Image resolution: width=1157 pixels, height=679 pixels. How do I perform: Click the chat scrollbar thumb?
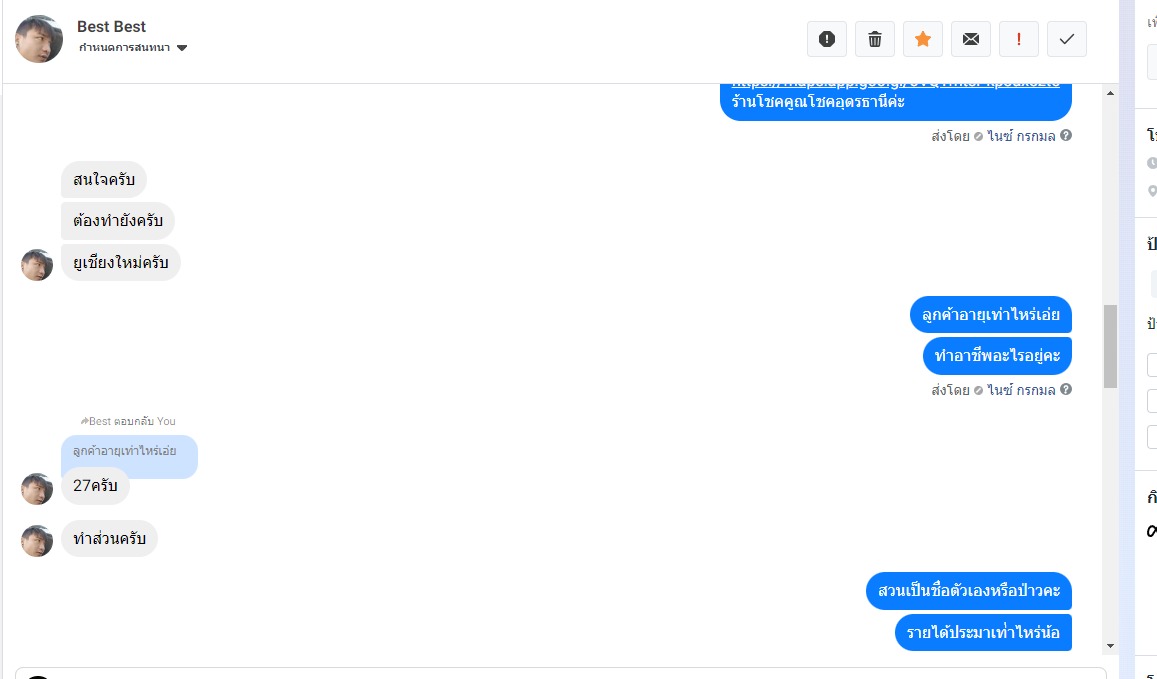(x=1110, y=346)
